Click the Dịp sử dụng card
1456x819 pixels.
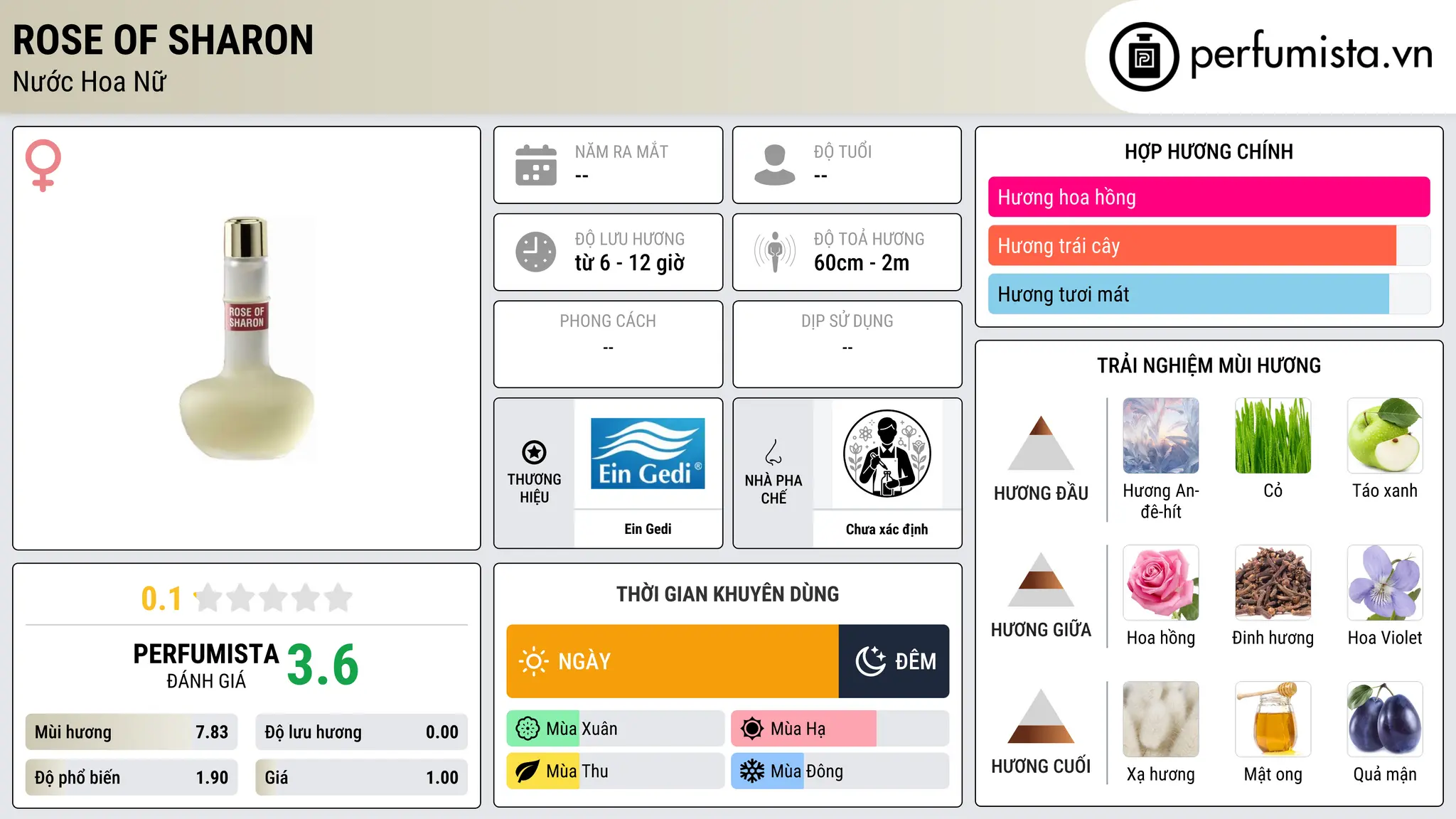point(847,344)
